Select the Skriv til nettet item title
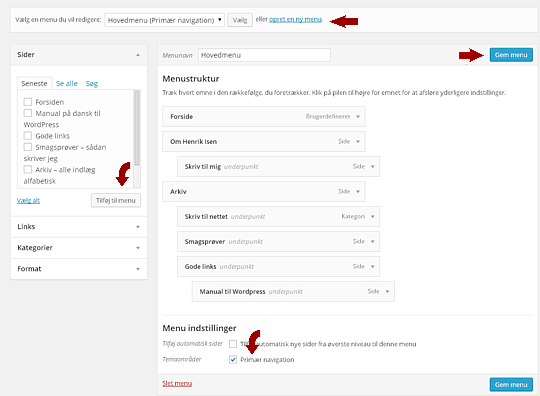This screenshot has height=396, width=540. 206,217
